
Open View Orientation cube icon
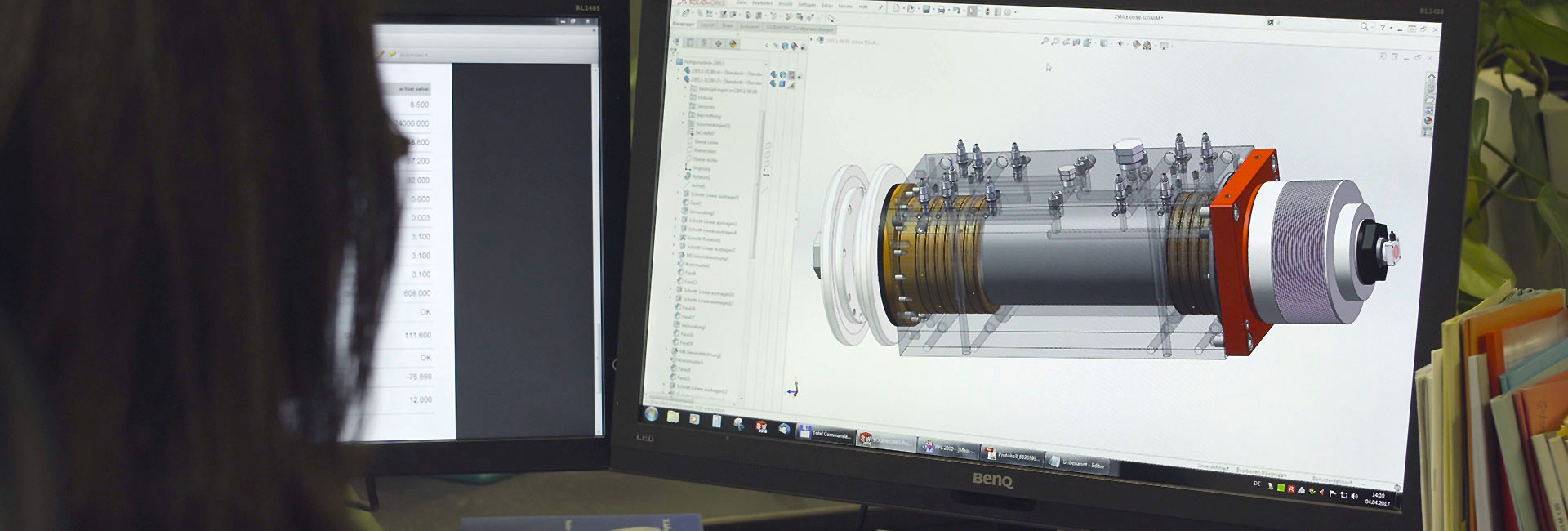(x=1087, y=42)
